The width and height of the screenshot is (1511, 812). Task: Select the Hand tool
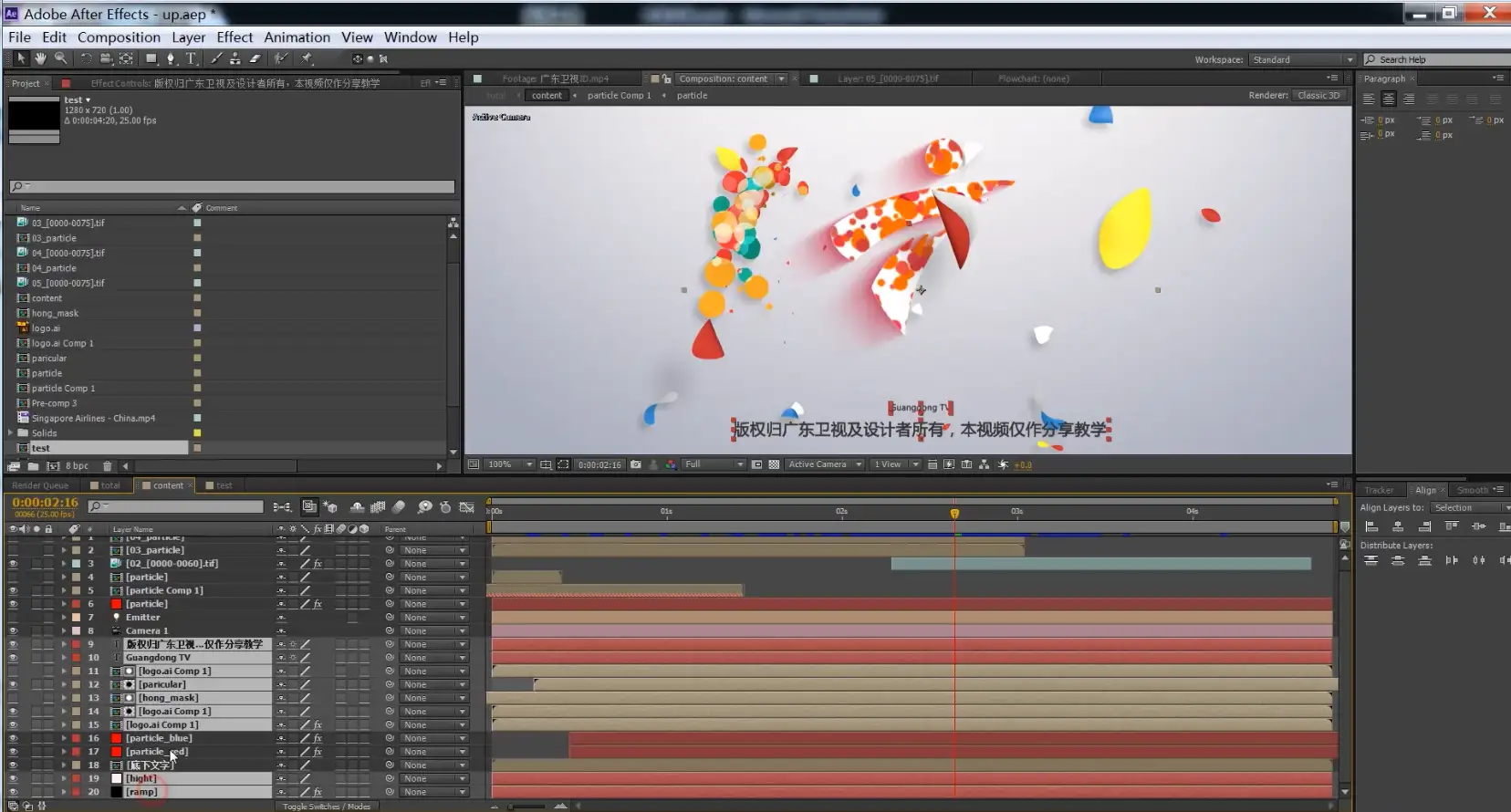tap(41, 58)
